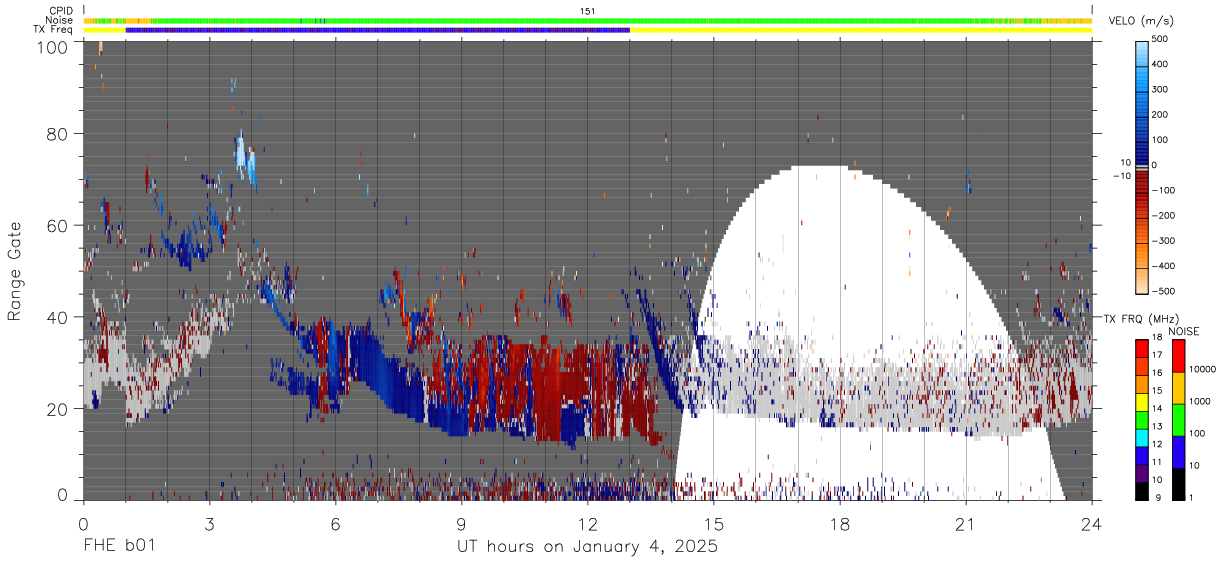Click the "6" UT hour axis label
This screenshot has width=1228, height=567.
335,523
